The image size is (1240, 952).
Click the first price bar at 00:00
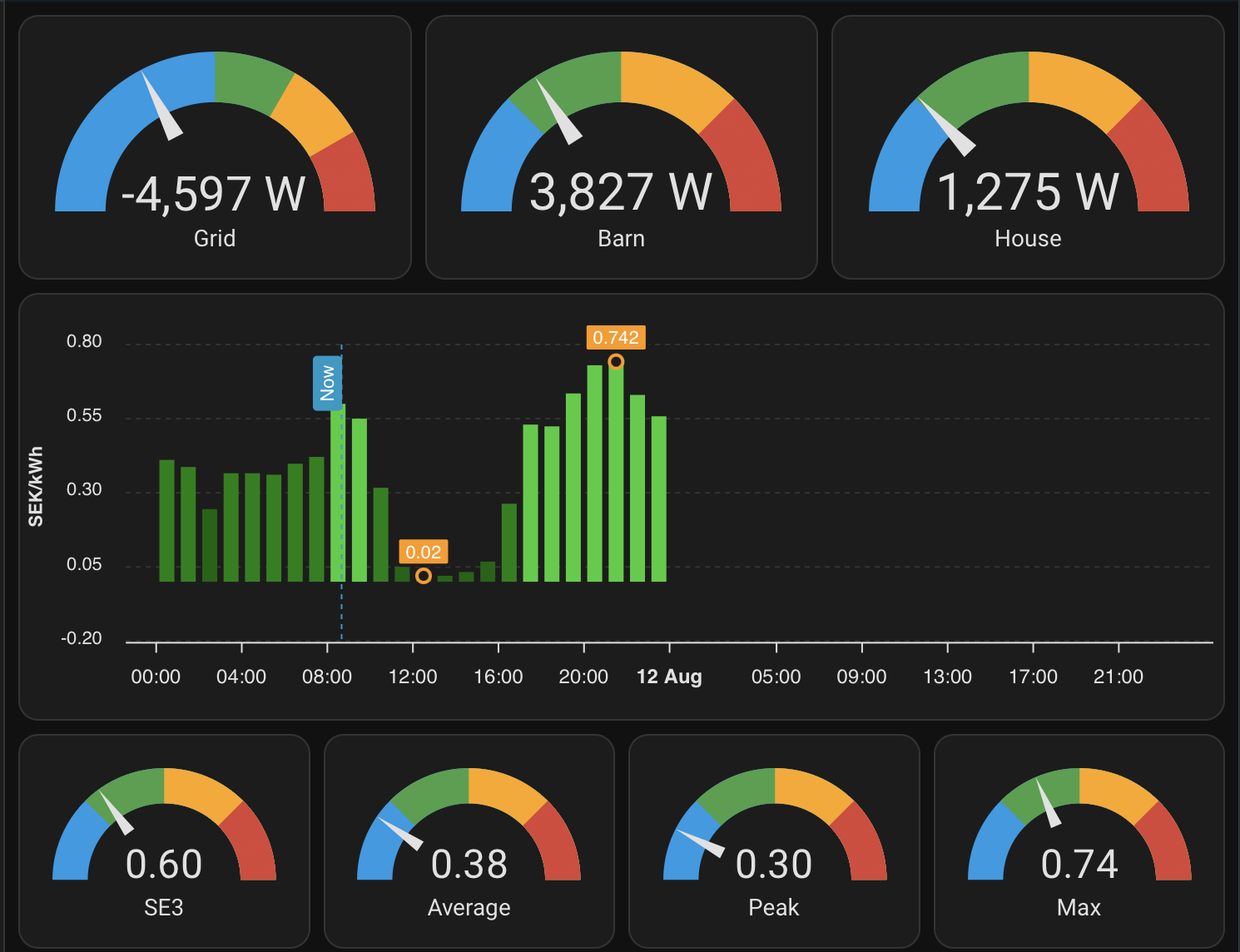point(166,520)
